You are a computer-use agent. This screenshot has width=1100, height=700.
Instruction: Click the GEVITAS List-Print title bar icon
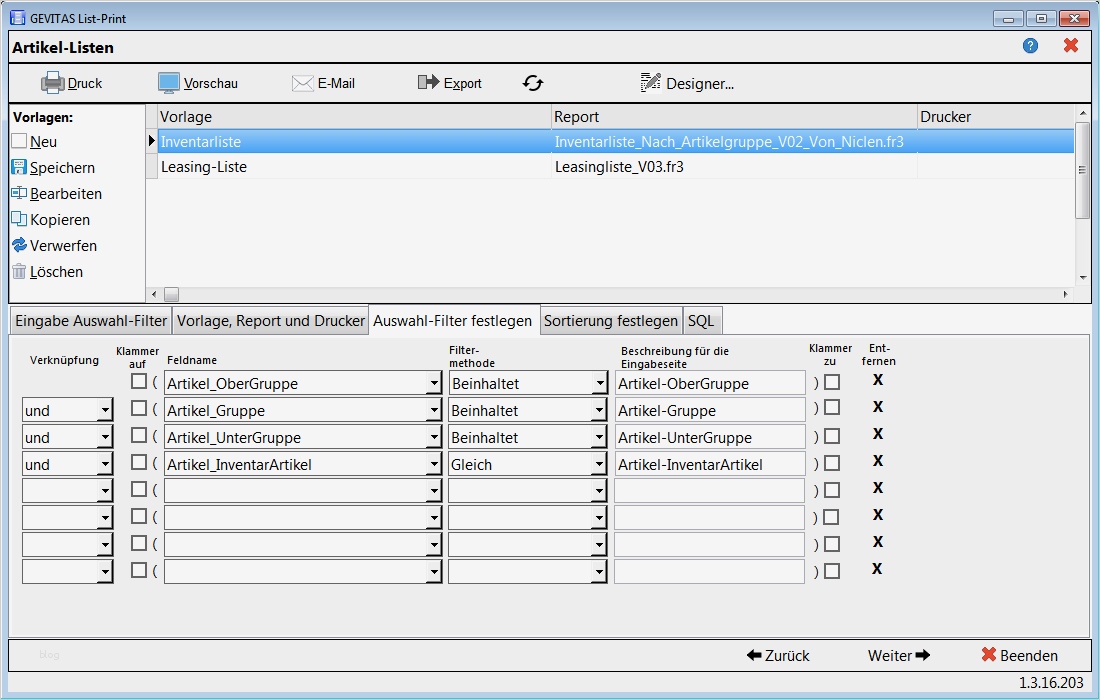click(18, 18)
